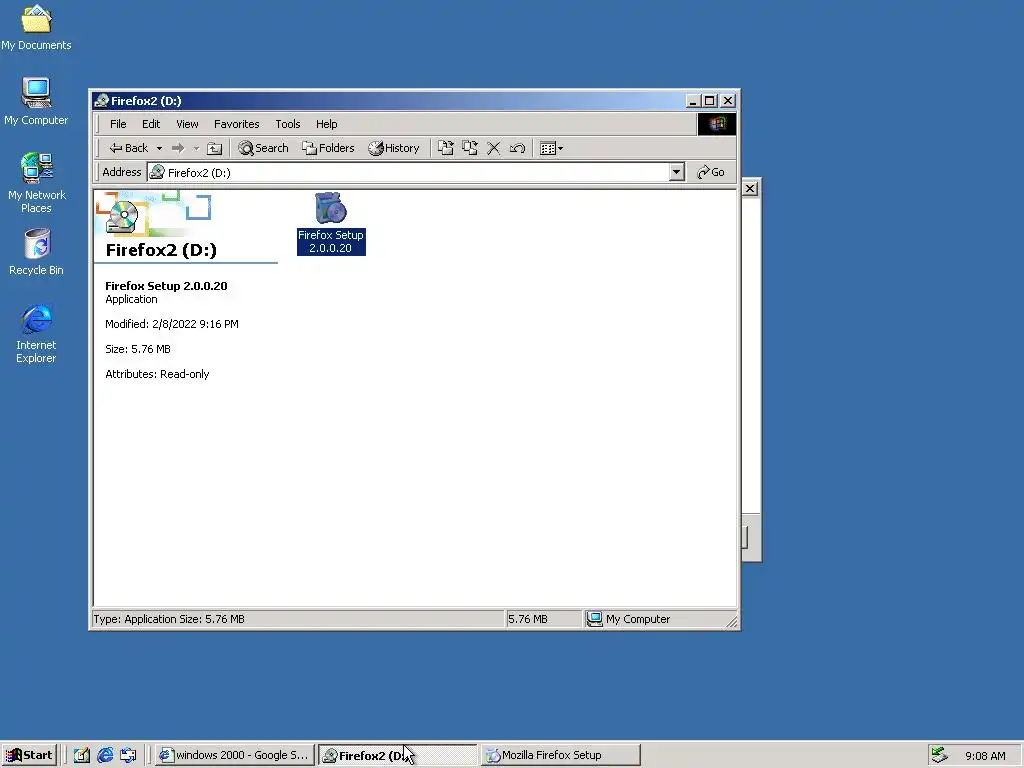Click the Copy To toolbar icon
Screen dimensions: 1024x768
tap(470, 148)
